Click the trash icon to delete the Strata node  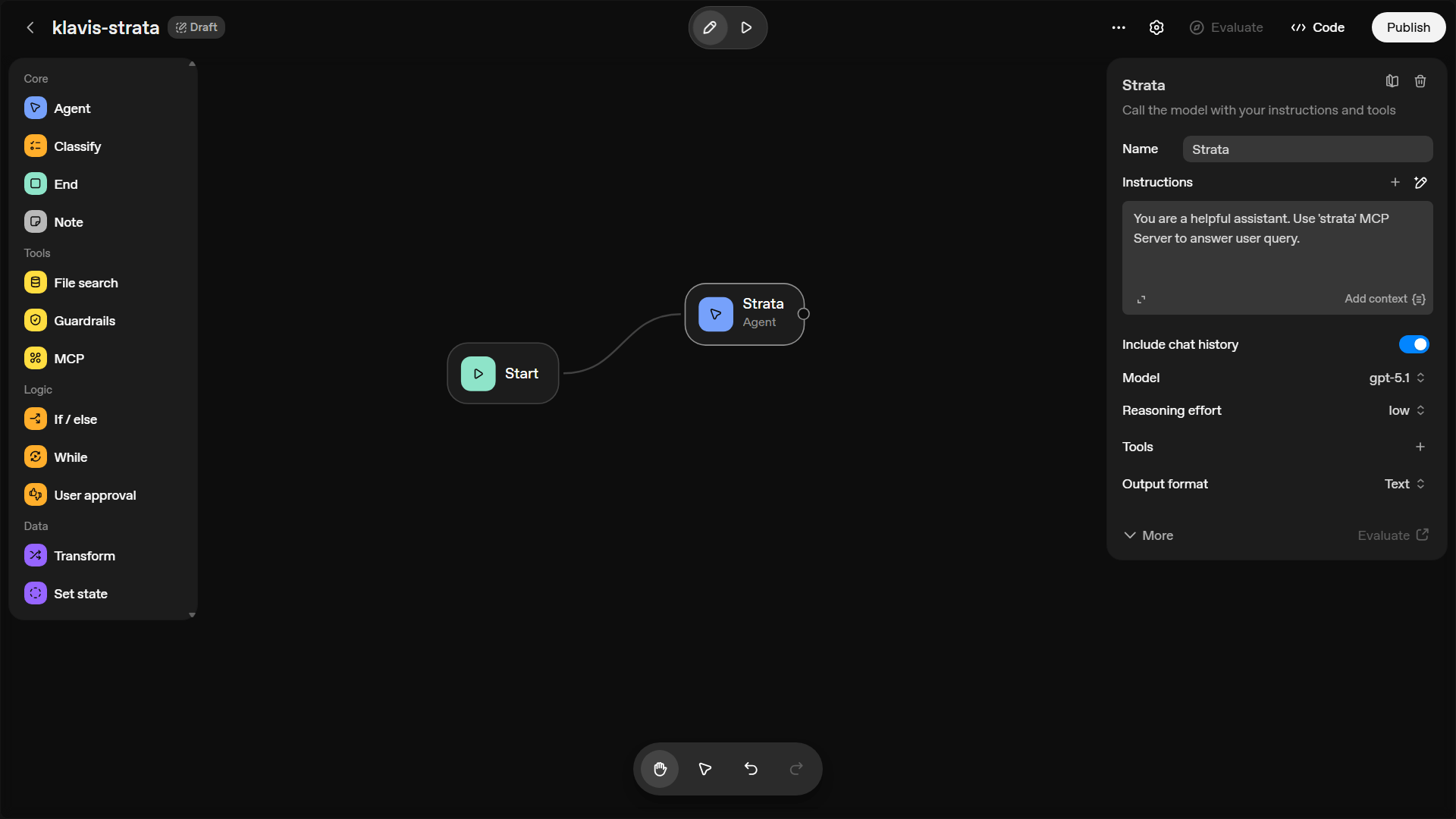(x=1420, y=81)
